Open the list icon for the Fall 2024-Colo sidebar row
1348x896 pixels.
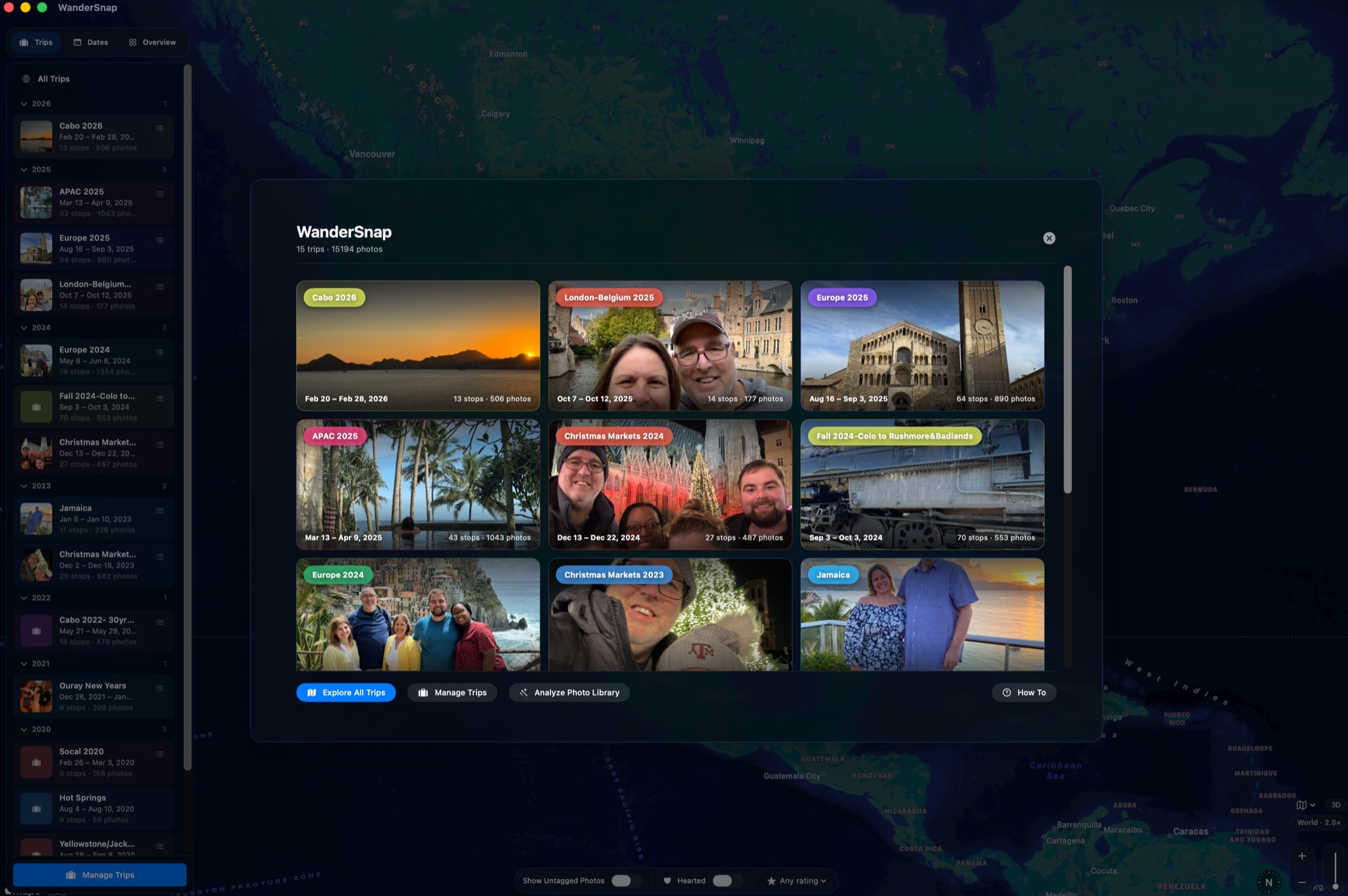pyautogui.click(x=159, y=398)
